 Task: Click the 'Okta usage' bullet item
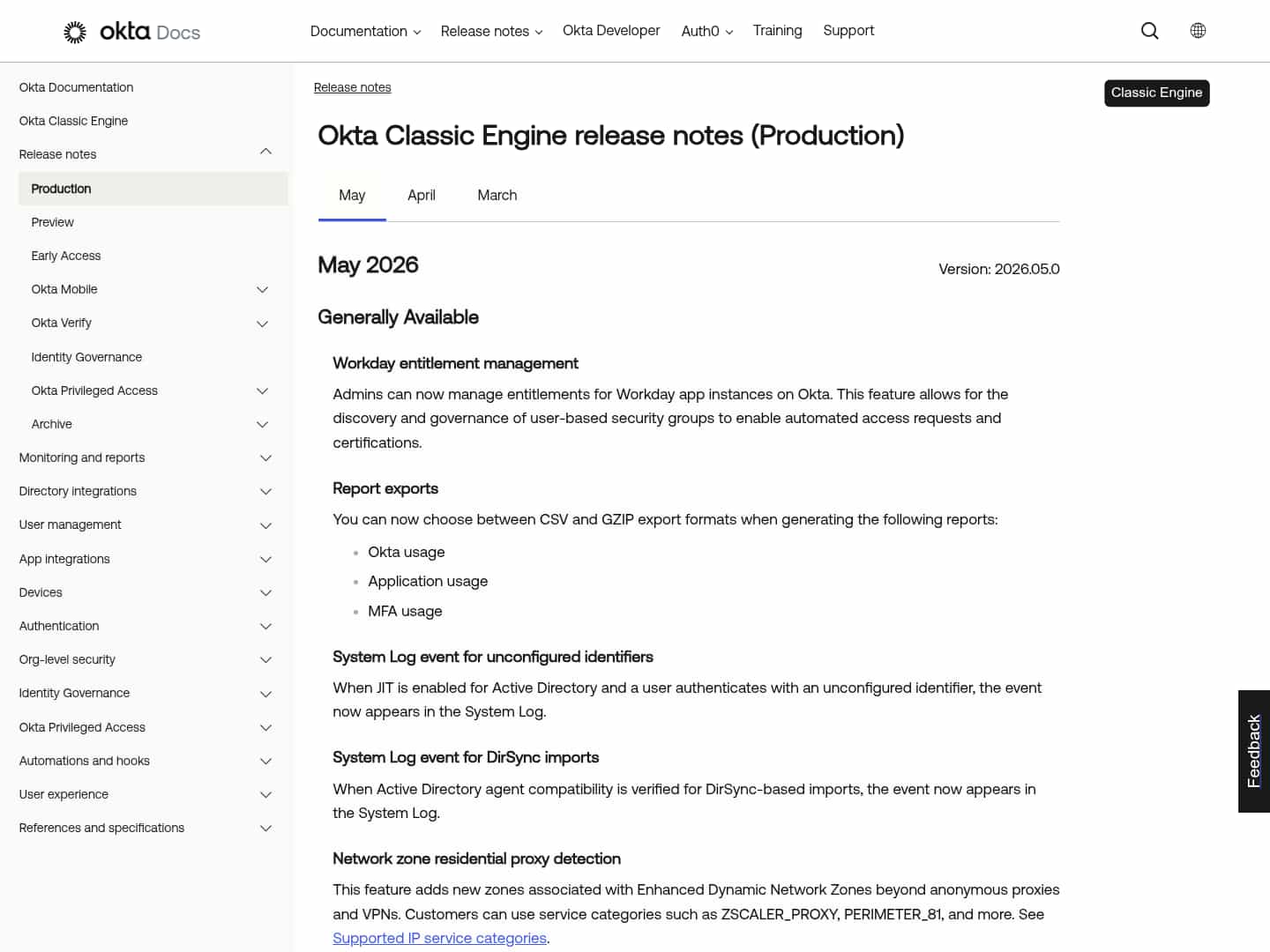pyautogui.click(x=407, y=552)
